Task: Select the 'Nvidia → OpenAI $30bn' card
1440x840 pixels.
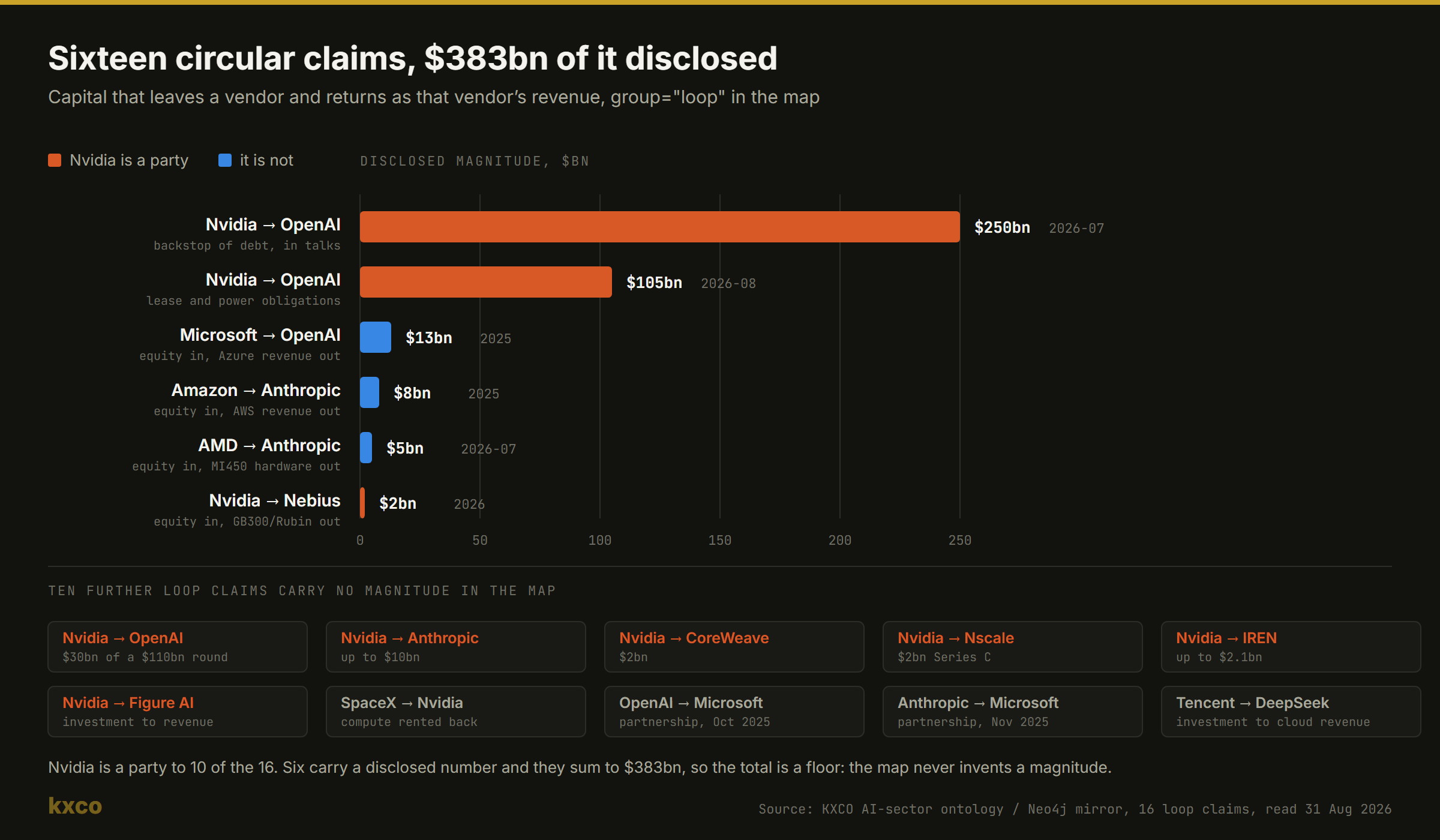Action: point(178,647)
